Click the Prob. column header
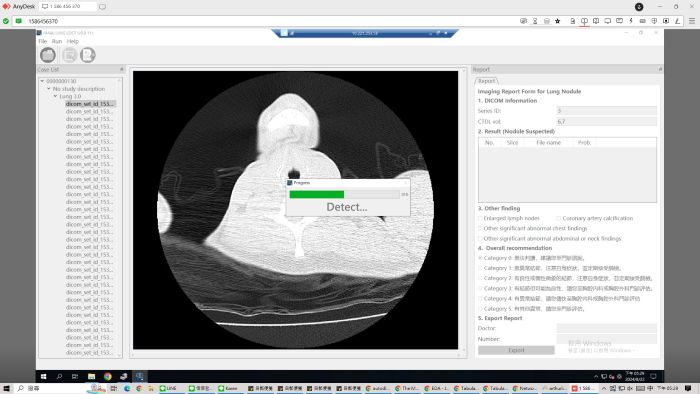Image resolution: width=700 pixels, height=394 pixels. pos(584,143)
